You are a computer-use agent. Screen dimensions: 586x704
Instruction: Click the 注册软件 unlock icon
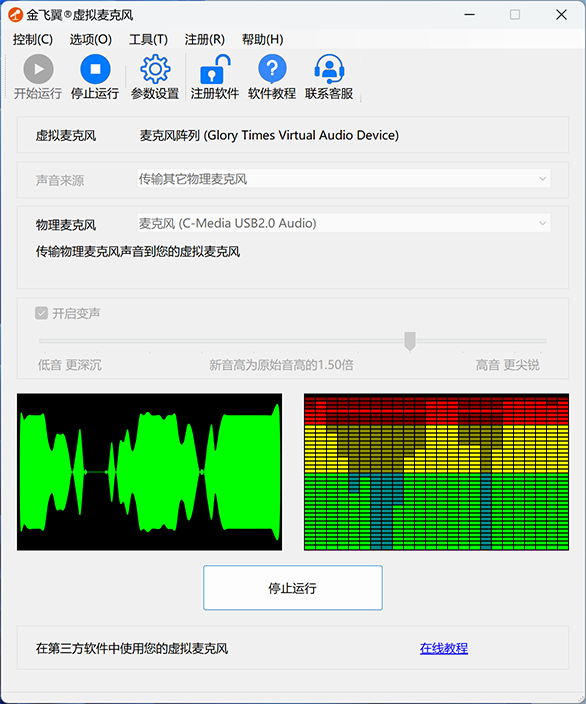coord(215,69)
